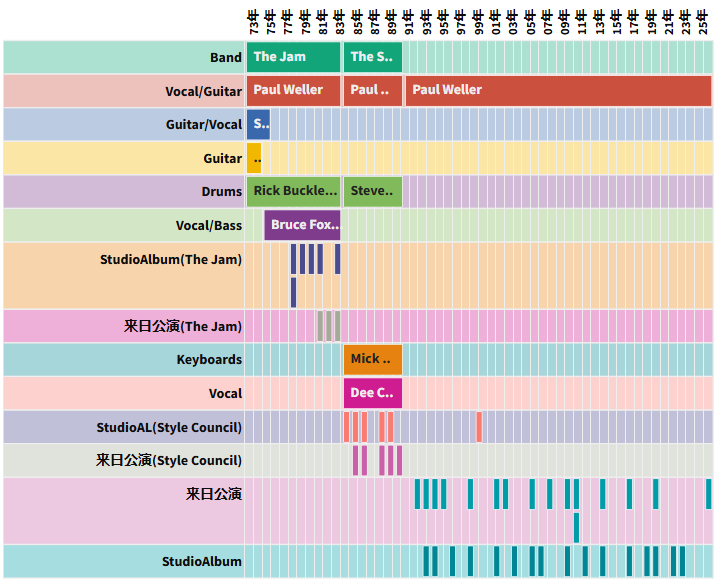Select the 'Keyboards' row label
716x580 pixels.
coord(209,359)
